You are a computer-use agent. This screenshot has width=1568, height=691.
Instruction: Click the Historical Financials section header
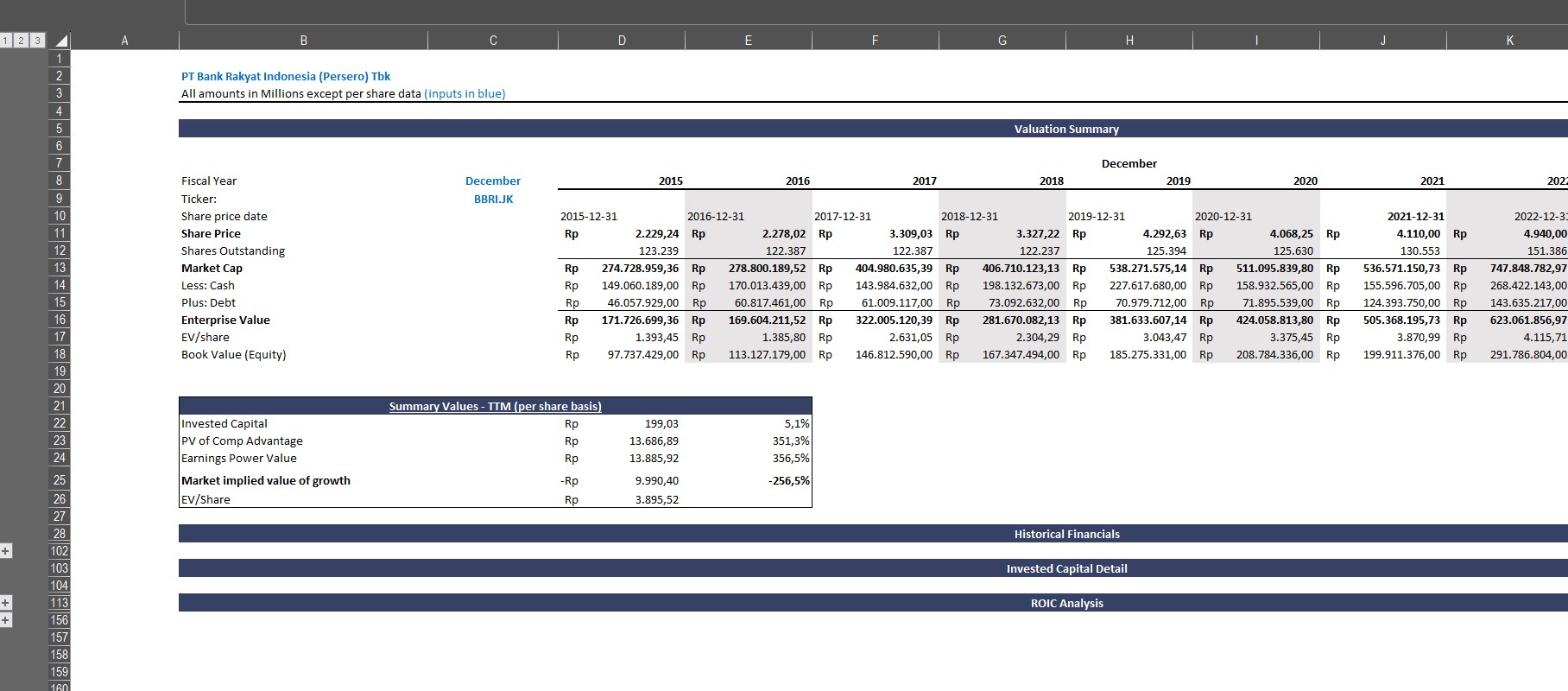(1066, 534)
